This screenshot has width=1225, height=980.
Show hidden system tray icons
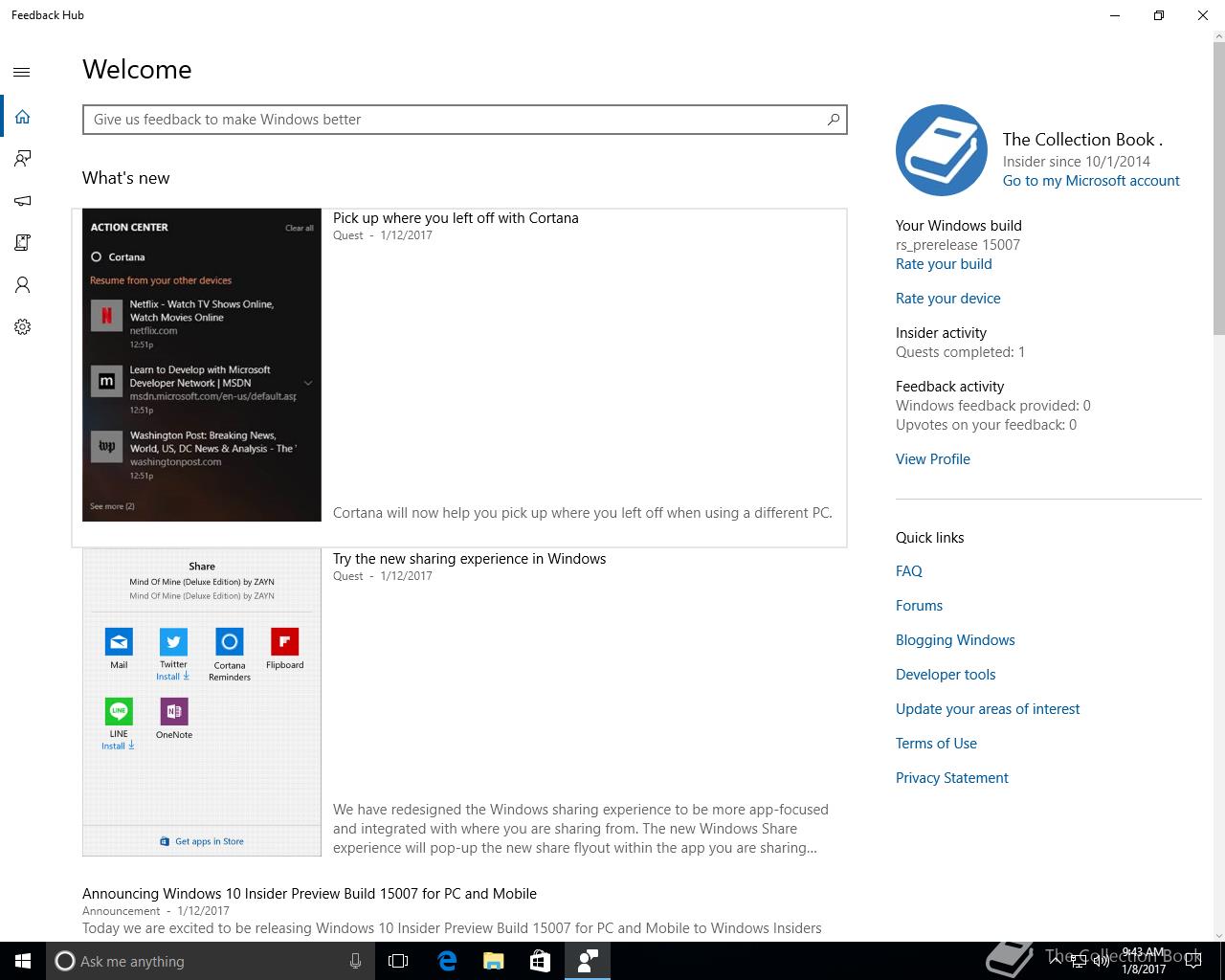click(x=1055, y=961)
